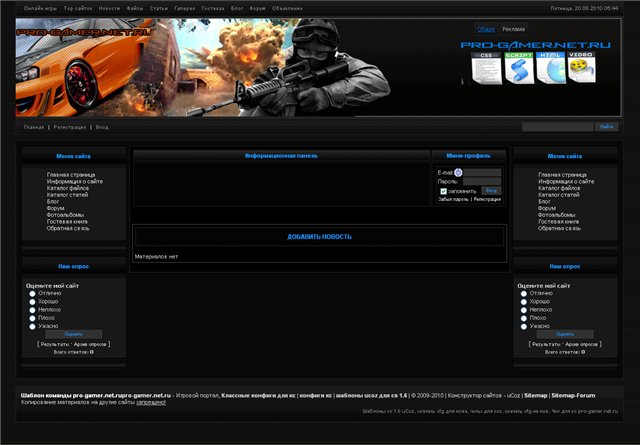Screen dimensions: 640x445
Task: Open 'Top сайтов' in the top navigation
Action: pos(78,8)
